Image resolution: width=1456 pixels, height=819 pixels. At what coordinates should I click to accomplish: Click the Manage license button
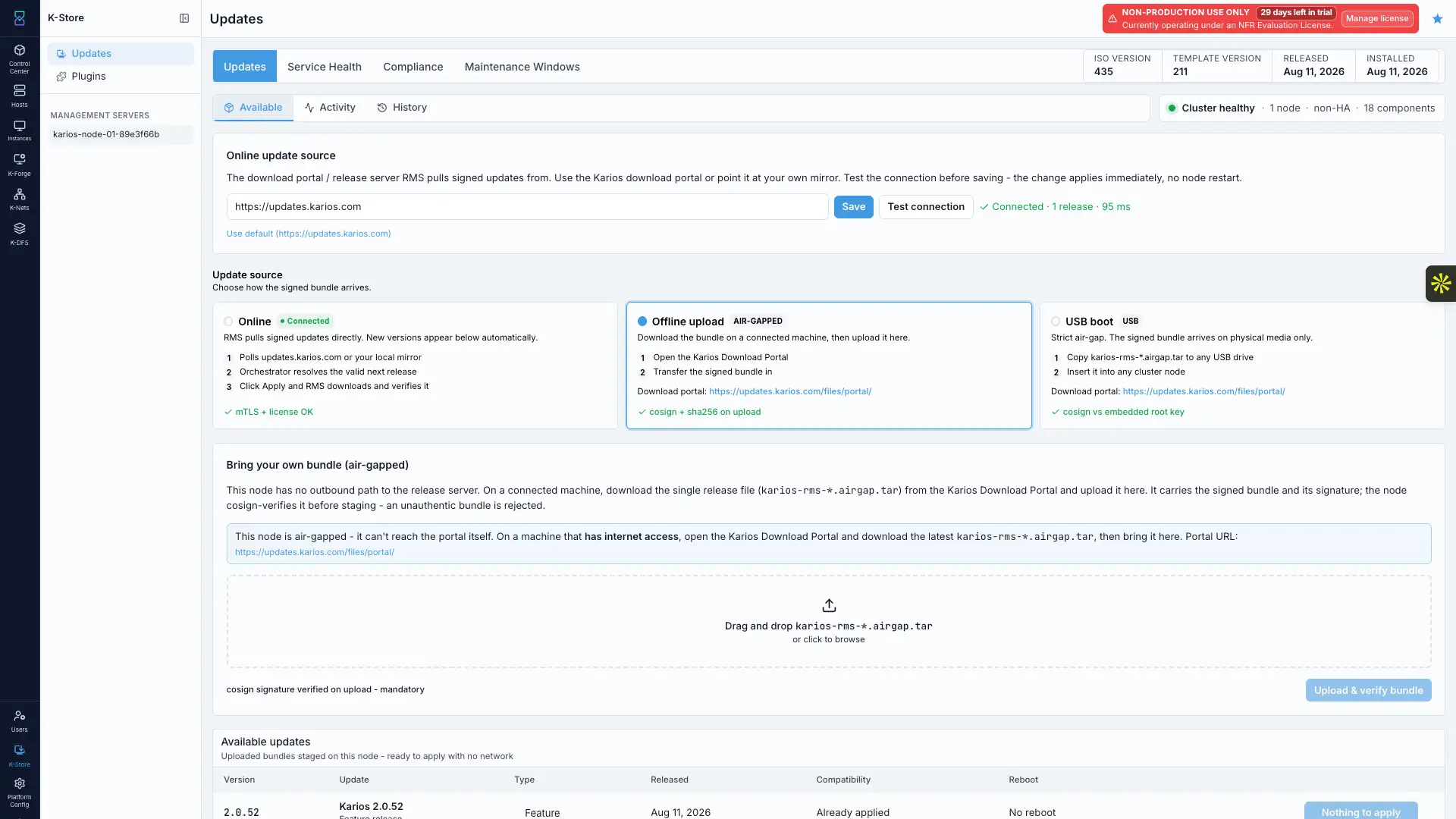(1377, 19)
